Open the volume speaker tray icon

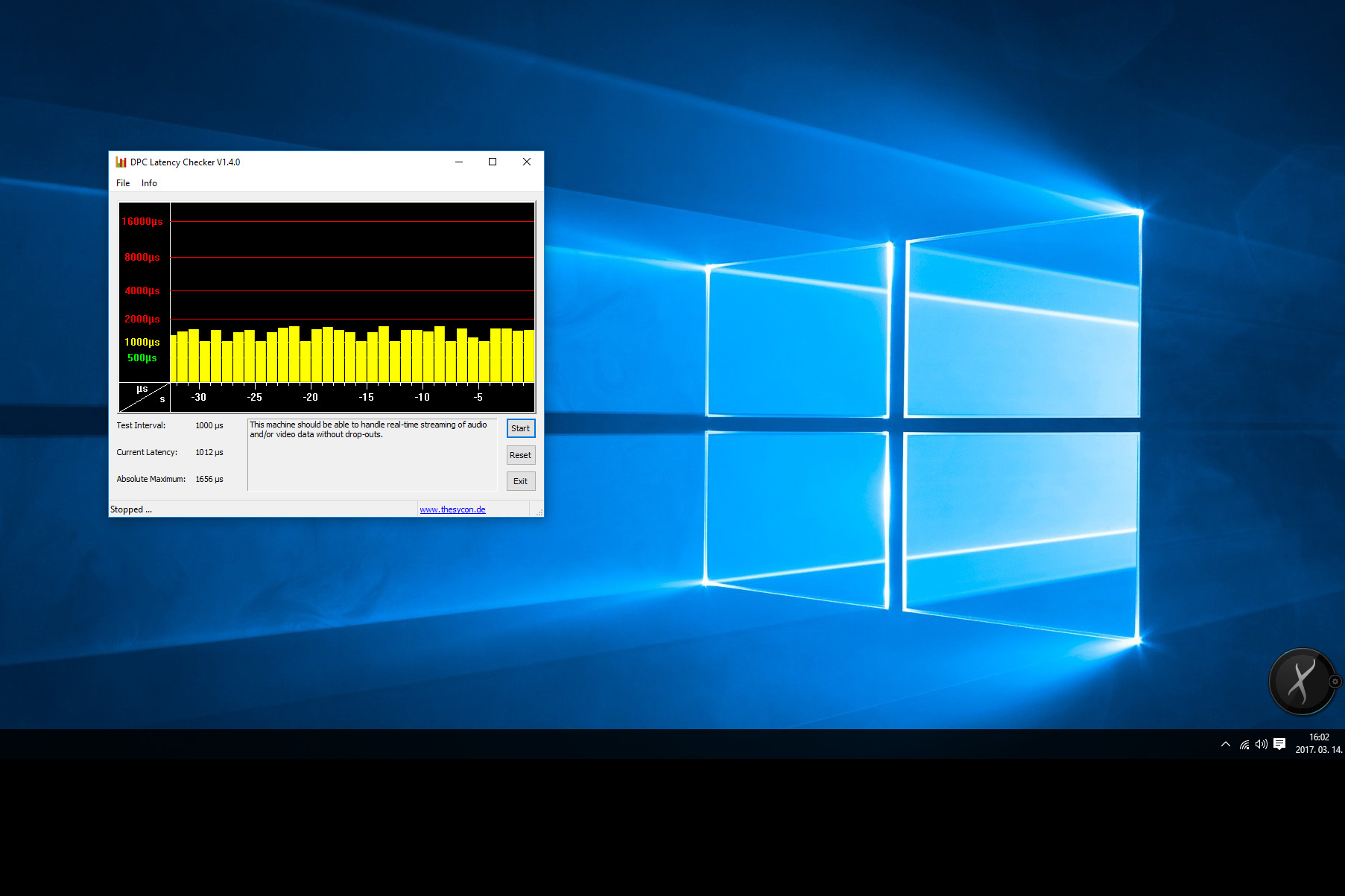click(x=1262, y=744)
